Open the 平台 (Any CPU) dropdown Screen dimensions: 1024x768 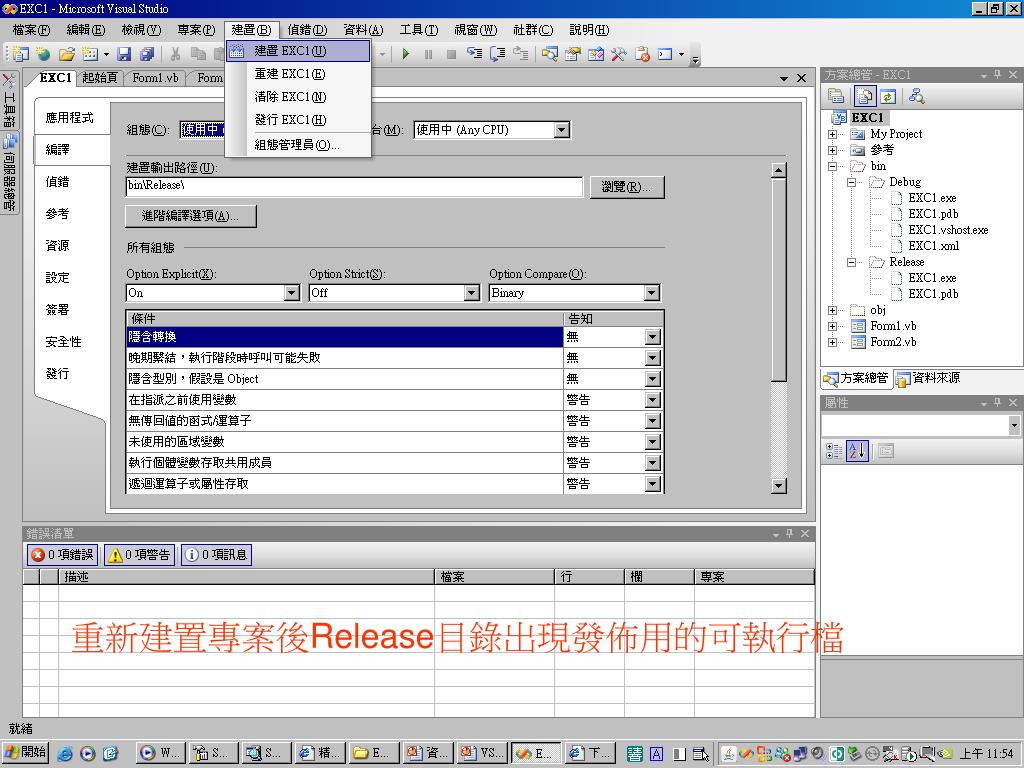(x=562, y=130)
